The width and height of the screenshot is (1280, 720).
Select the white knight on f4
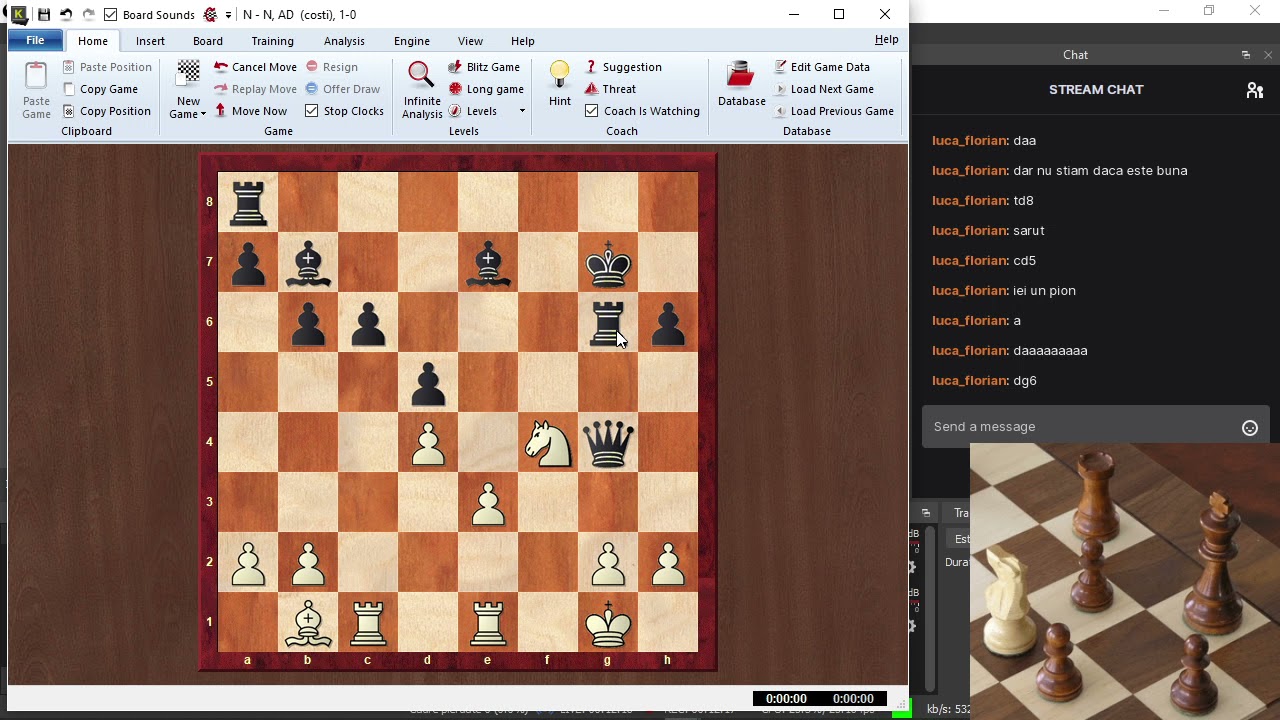pos(548,442)
